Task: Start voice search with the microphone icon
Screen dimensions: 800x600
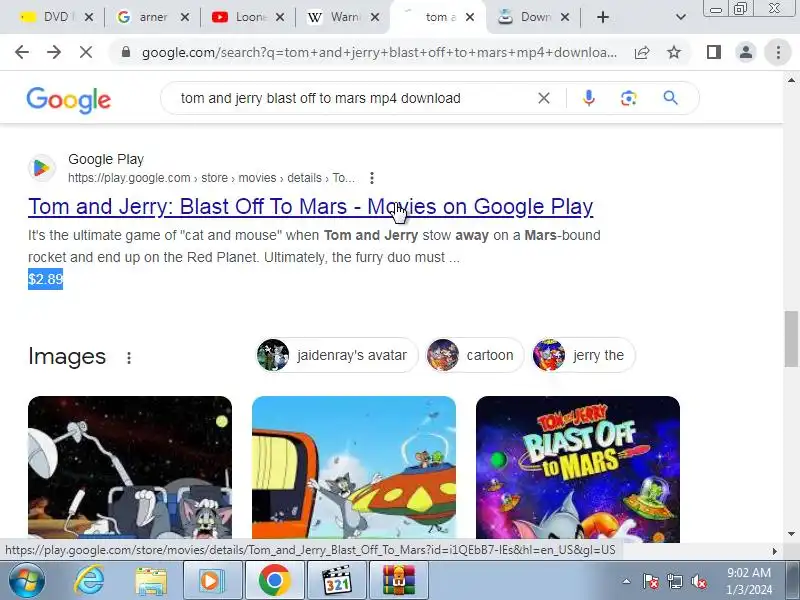Action: click(x=588, y=98)
